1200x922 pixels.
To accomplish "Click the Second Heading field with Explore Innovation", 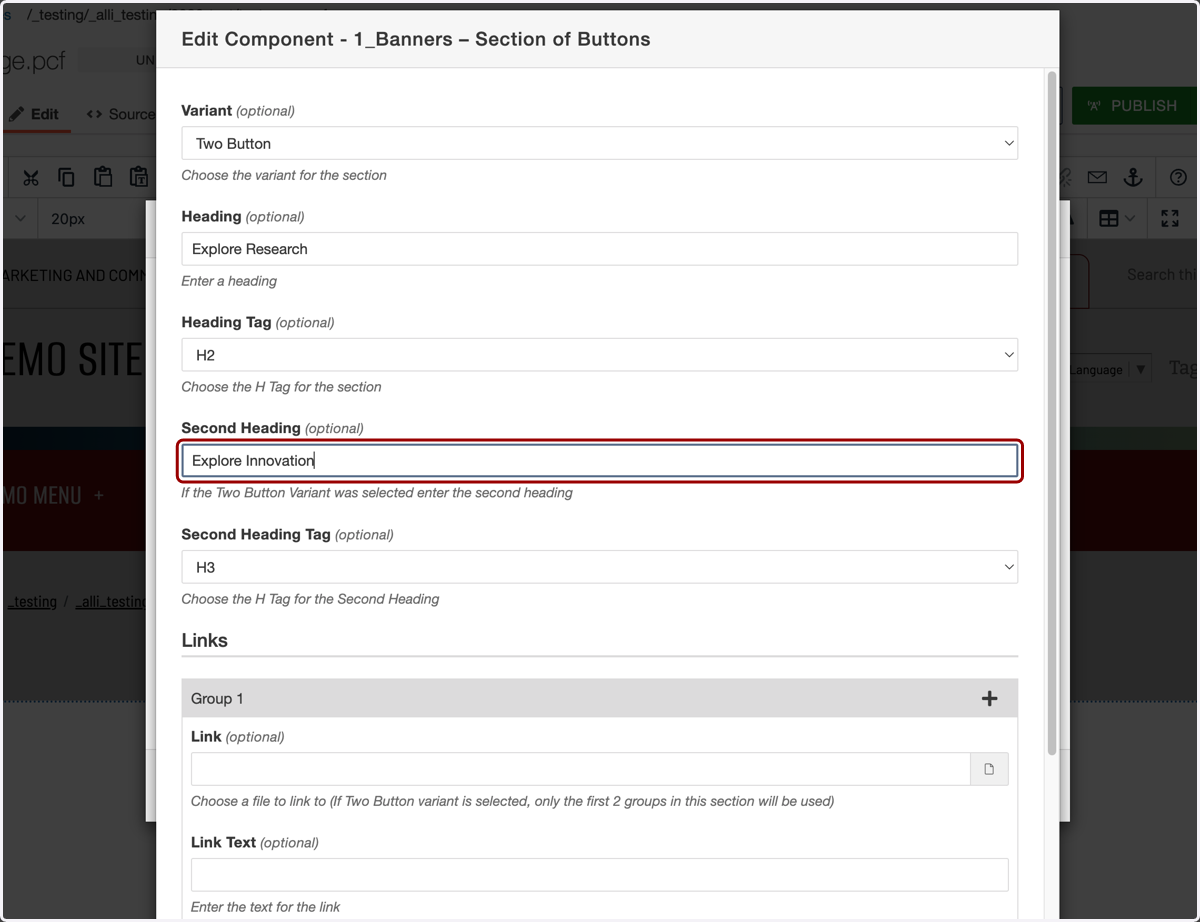I will coord(600,461).
